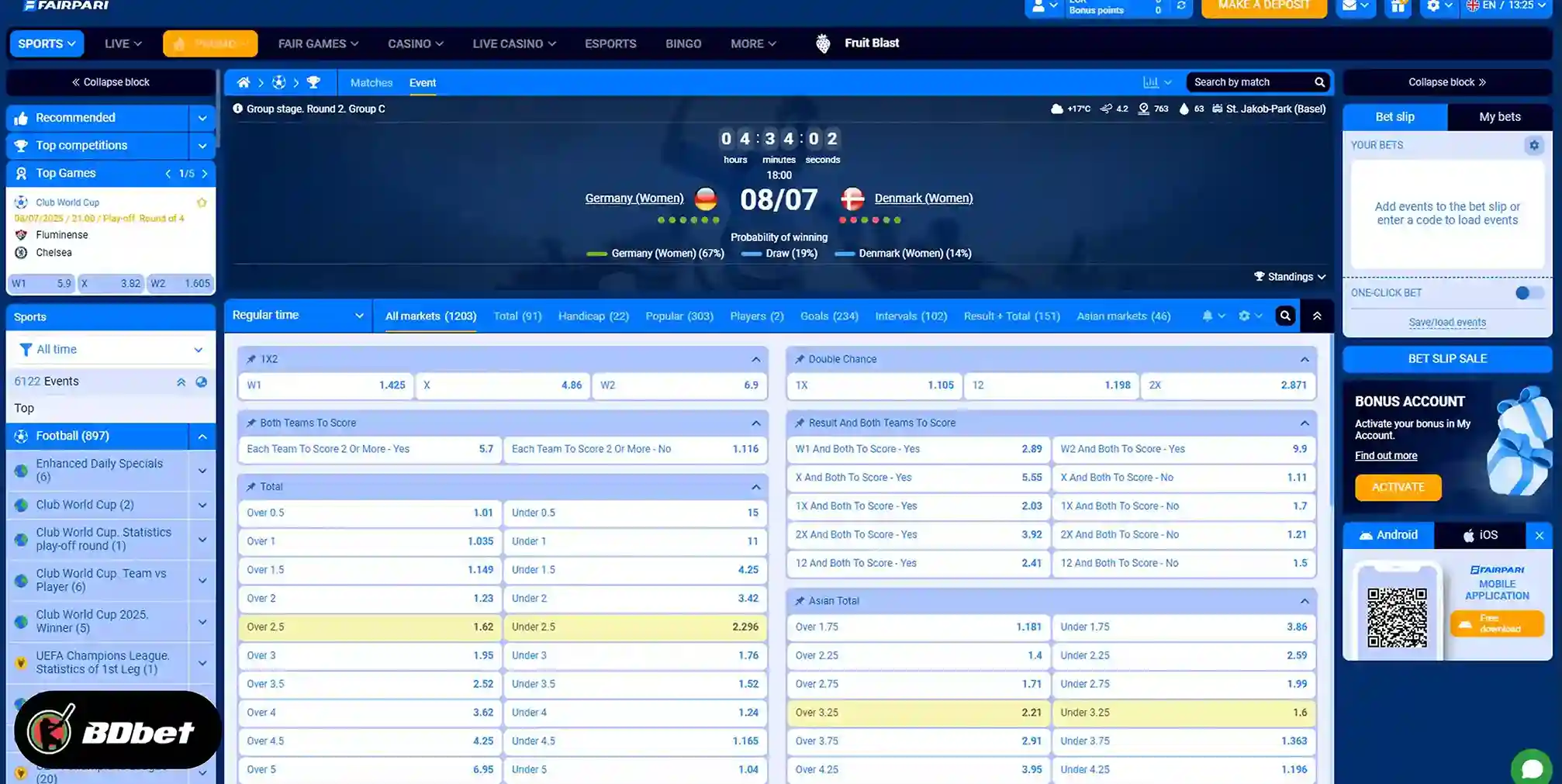Select W1 odds 1.425
Screen dimensions: 1562x784
tap(326, 385)
